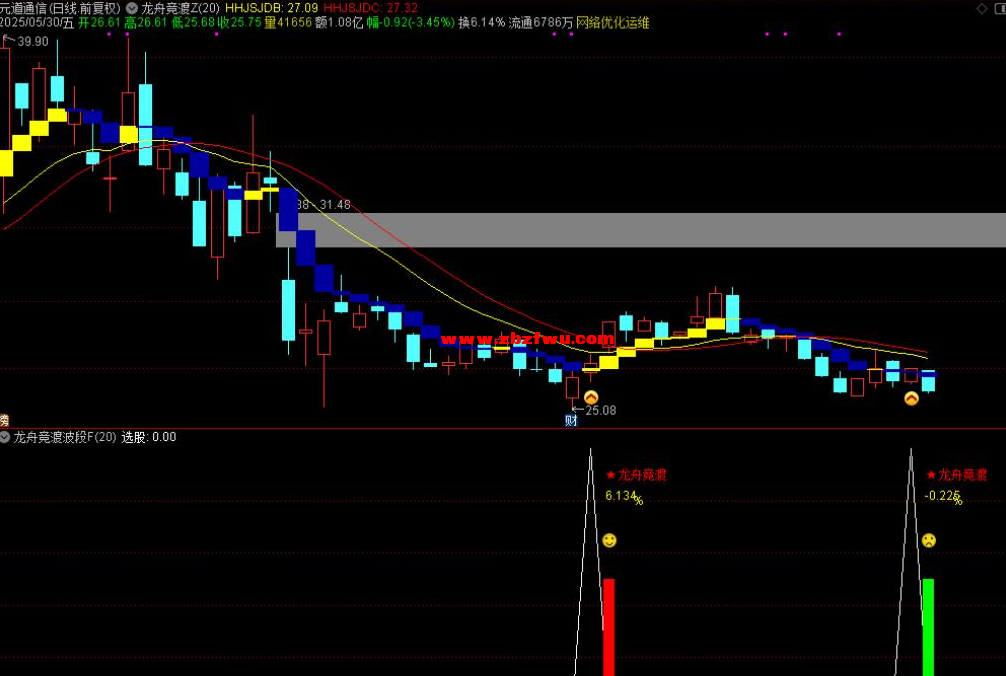Click the turnover amount 额1.08亿

point(339,23)
